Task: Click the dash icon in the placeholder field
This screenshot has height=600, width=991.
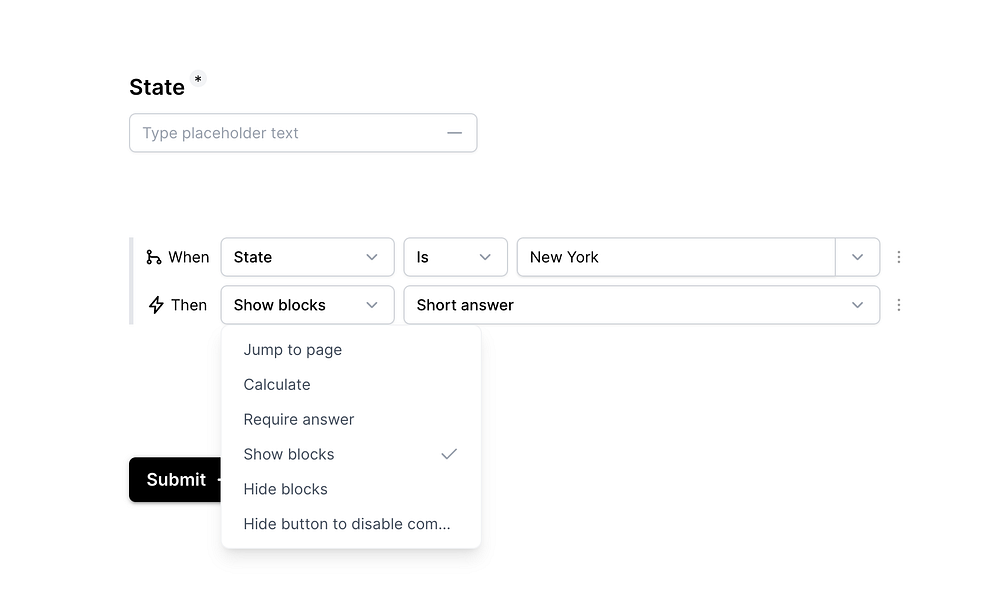Action: [x=454, y=132]
